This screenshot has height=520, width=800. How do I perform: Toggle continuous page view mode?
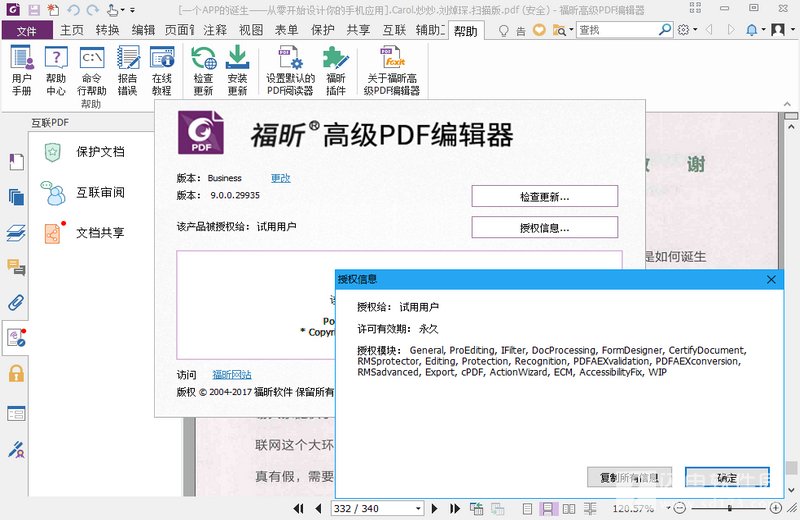coord(547,509)
